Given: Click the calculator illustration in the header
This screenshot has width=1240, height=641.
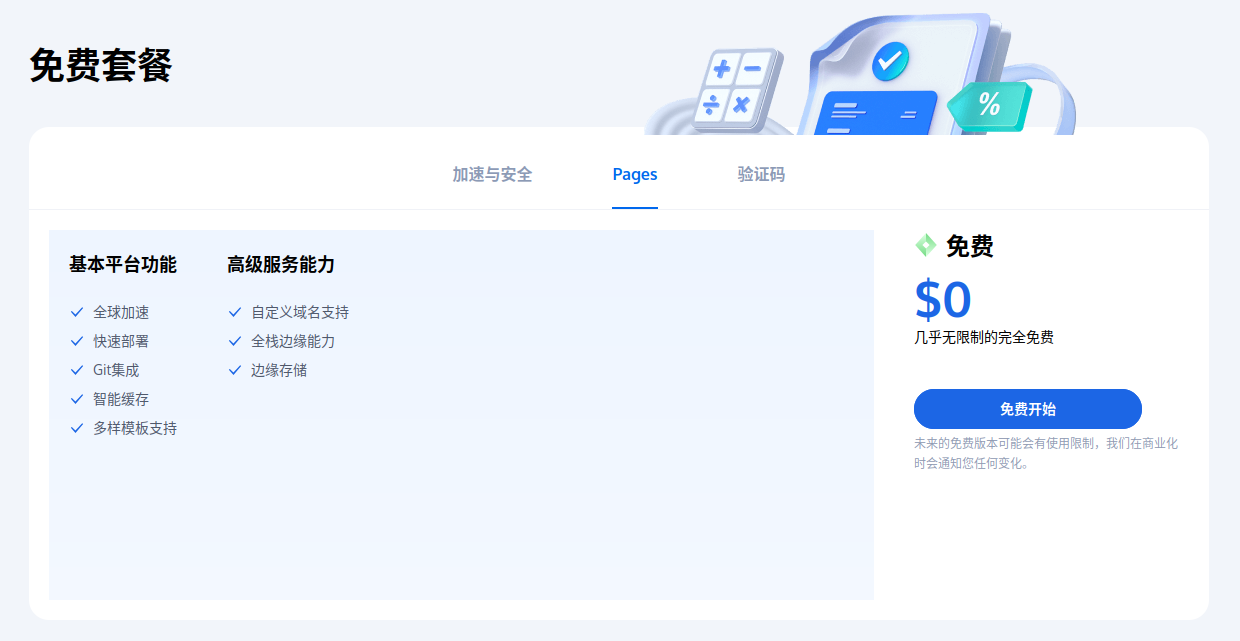Looking at the screenshot, I should 740,88.
